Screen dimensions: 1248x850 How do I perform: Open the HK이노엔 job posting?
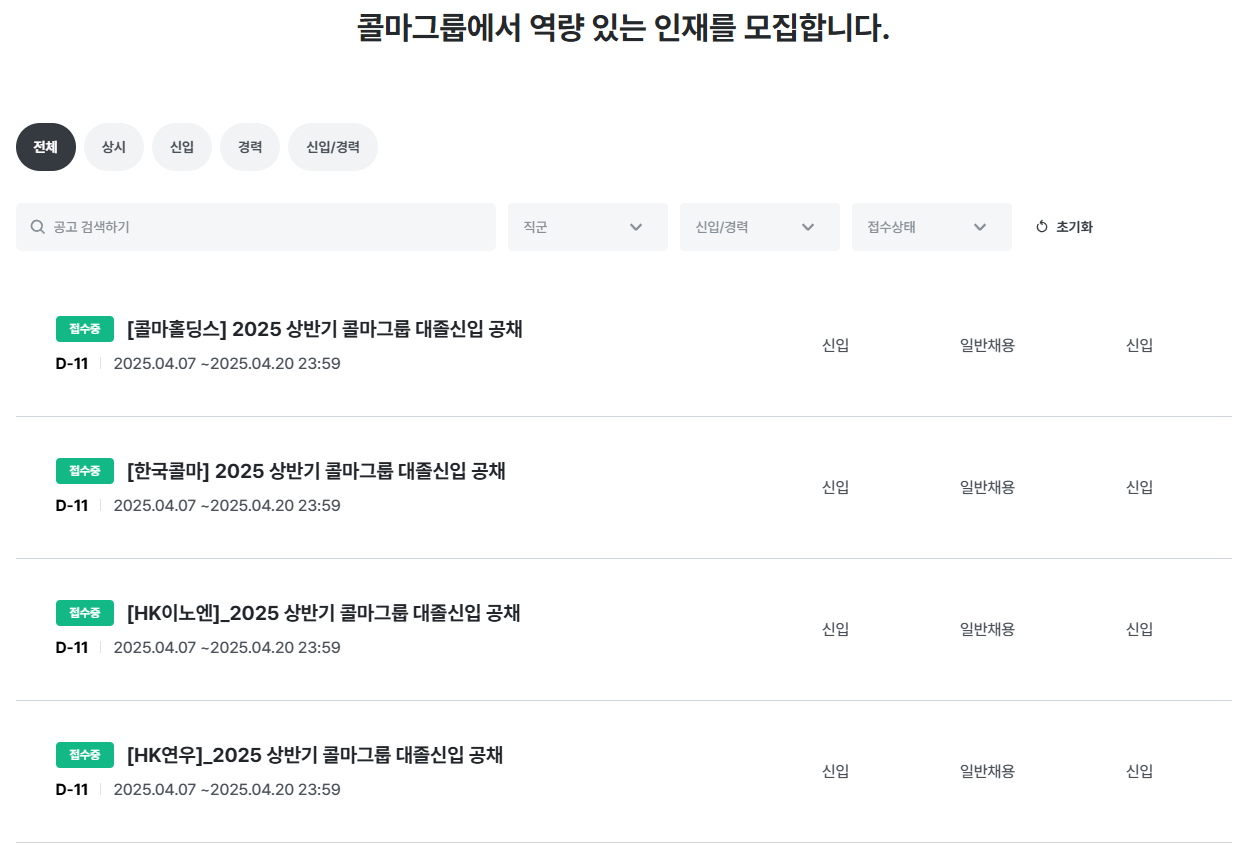point(323,613)
